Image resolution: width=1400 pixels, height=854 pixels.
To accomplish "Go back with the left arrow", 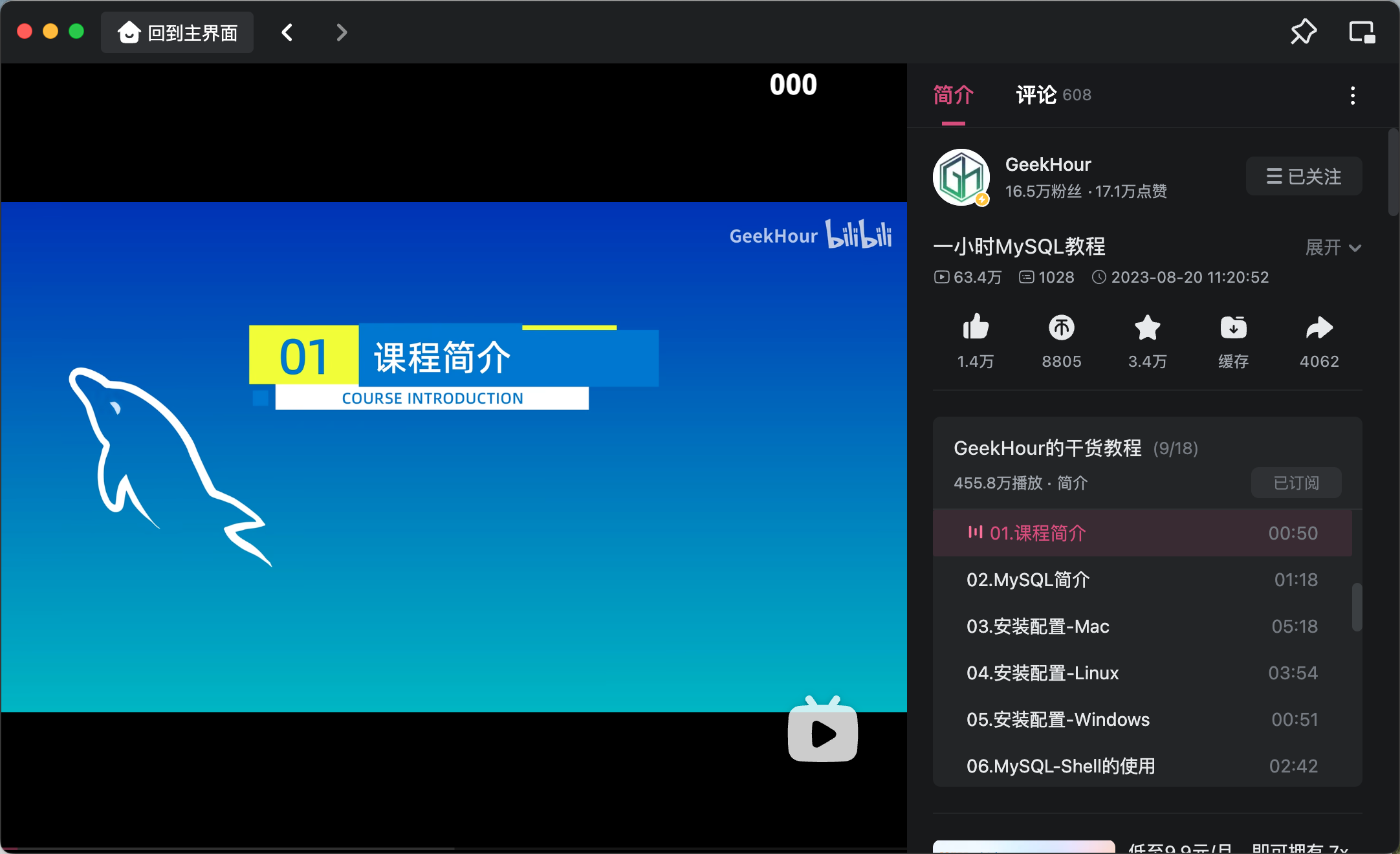I will [x=287, y=32].
